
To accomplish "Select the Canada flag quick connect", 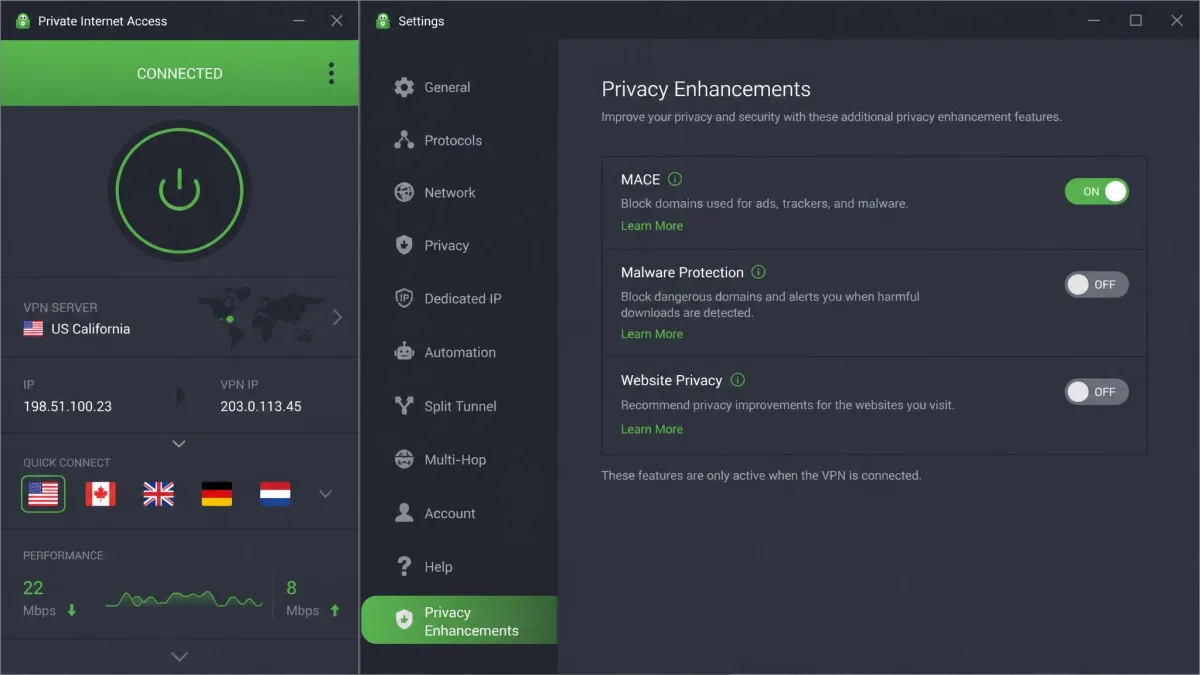I will coord(100,494).
